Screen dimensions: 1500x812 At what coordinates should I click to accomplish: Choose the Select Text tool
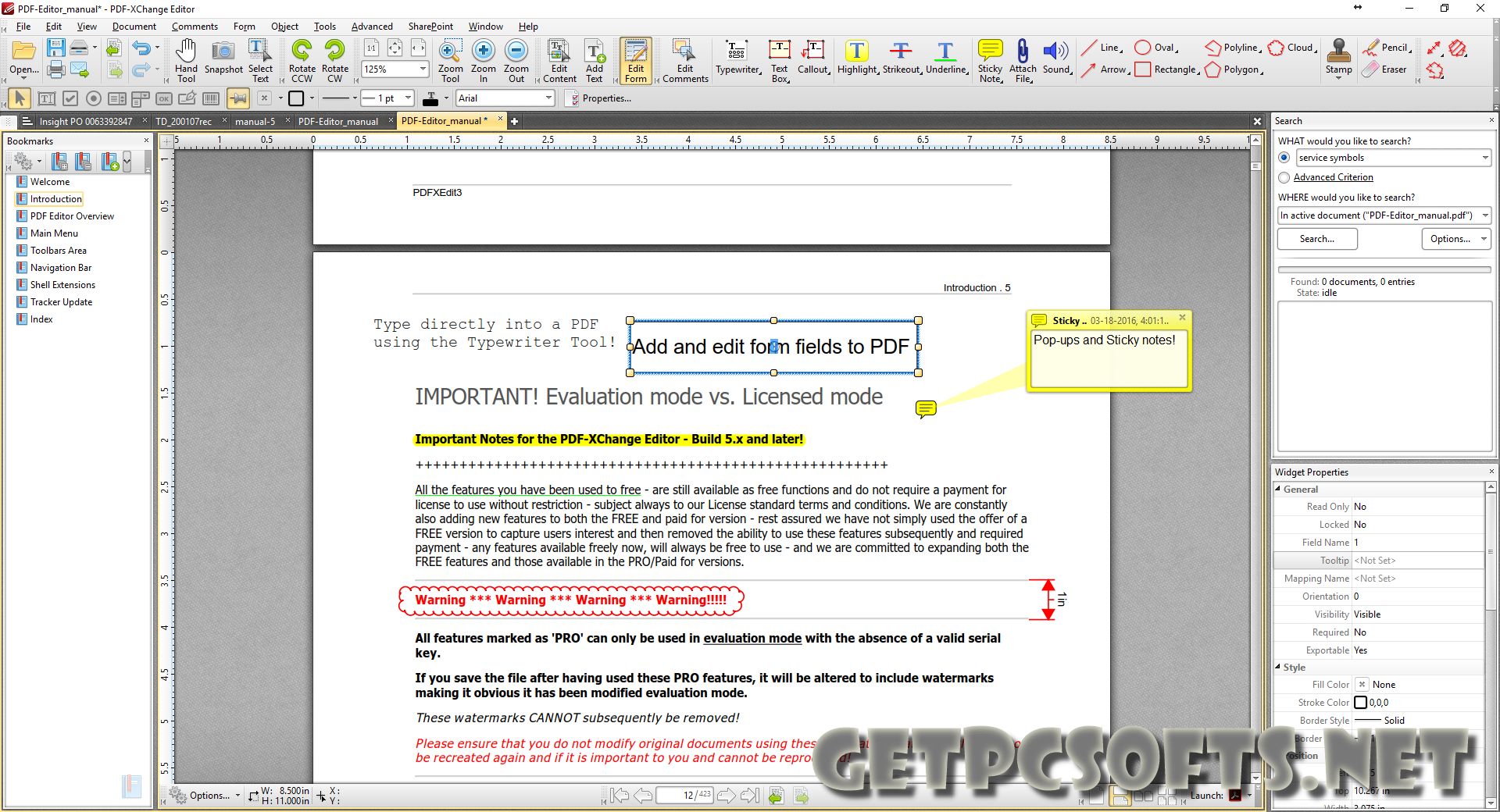260,60
